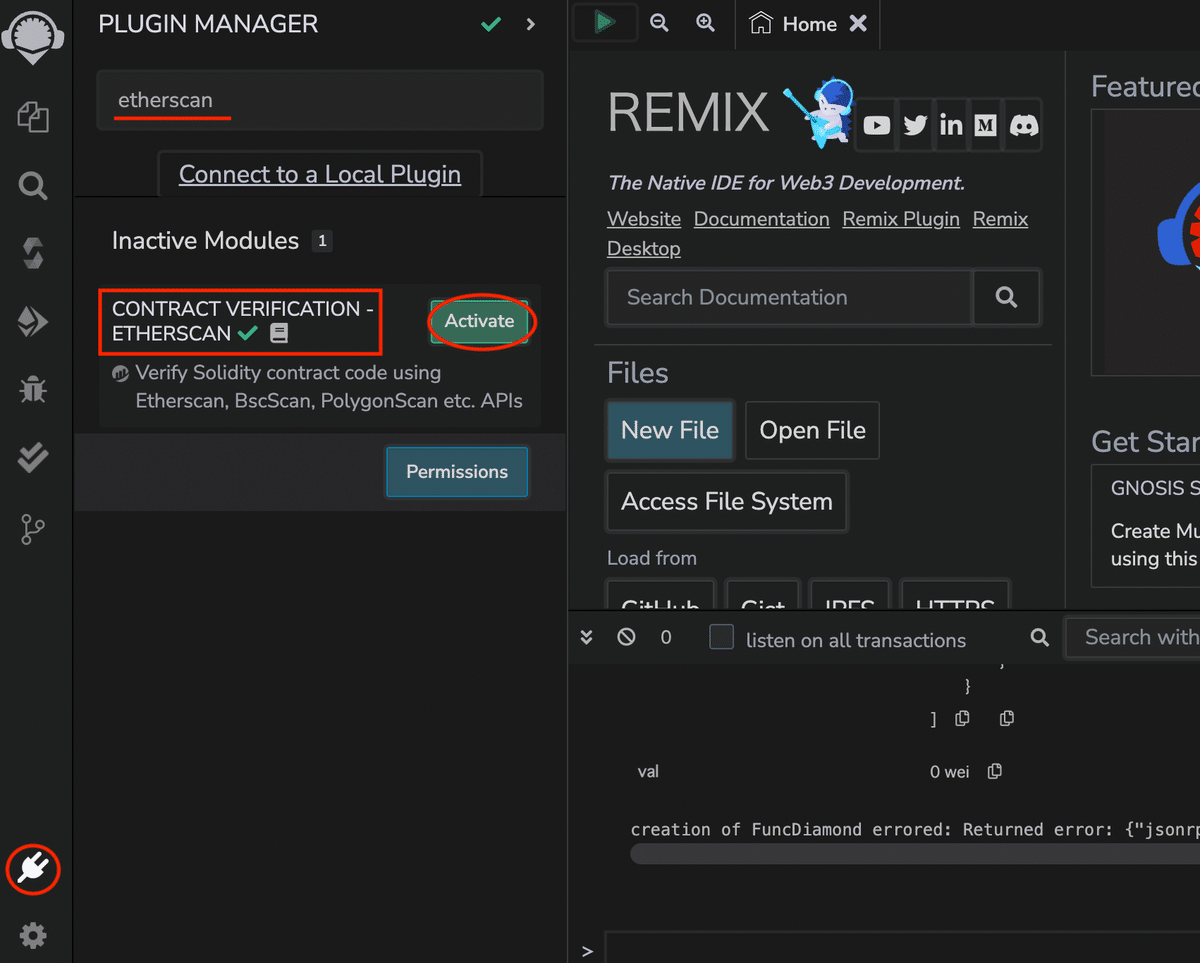Open Deploy & Run Transactions panel
1200x963 pixels.
33,321
